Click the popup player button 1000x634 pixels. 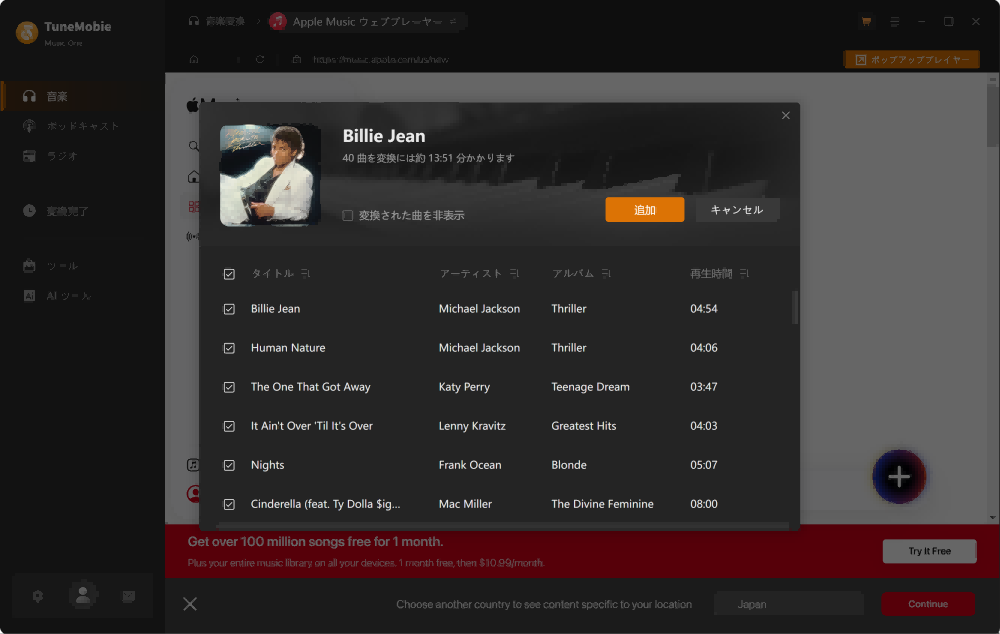pos(912,59)
